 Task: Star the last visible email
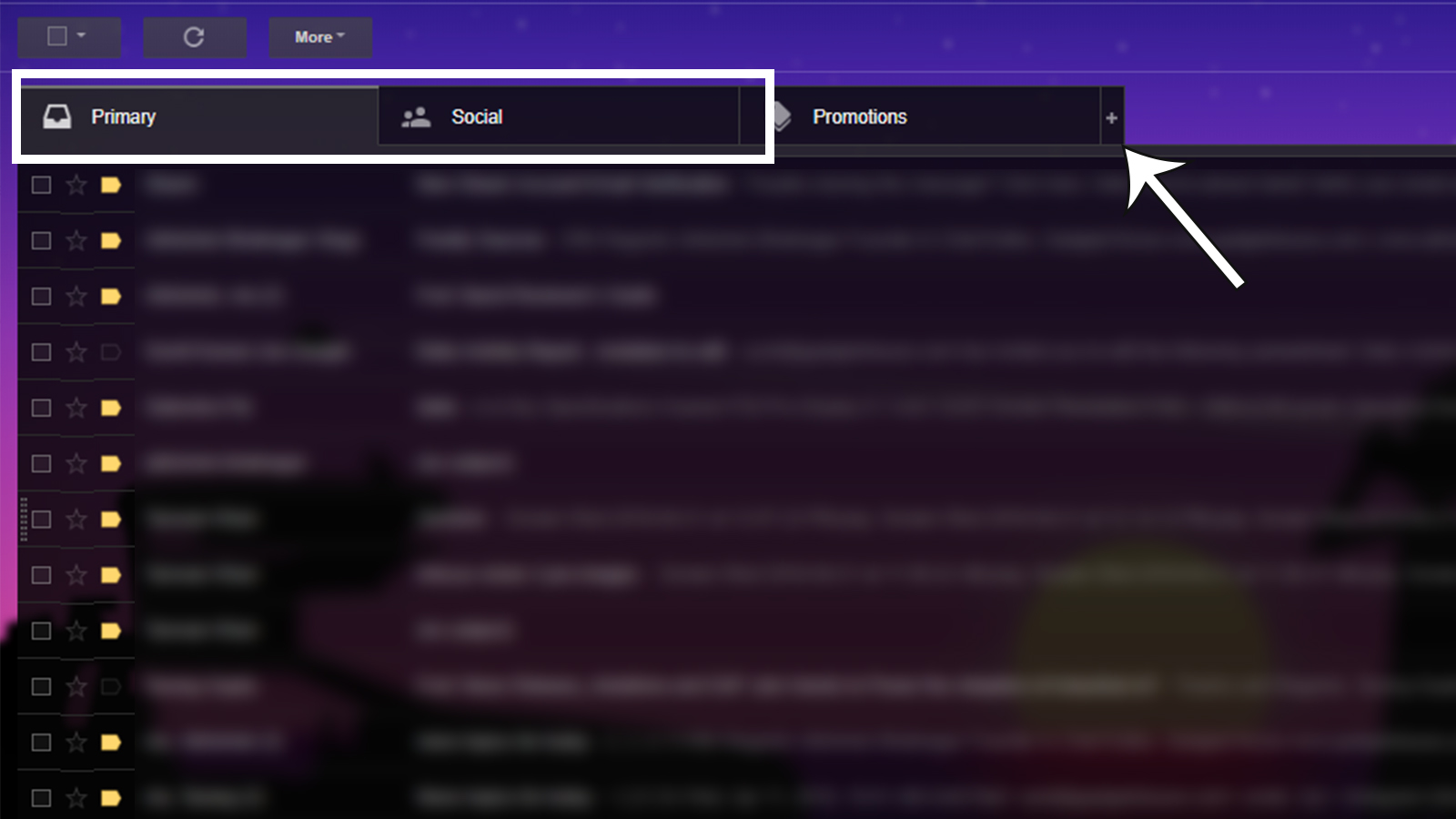[76, 798]
